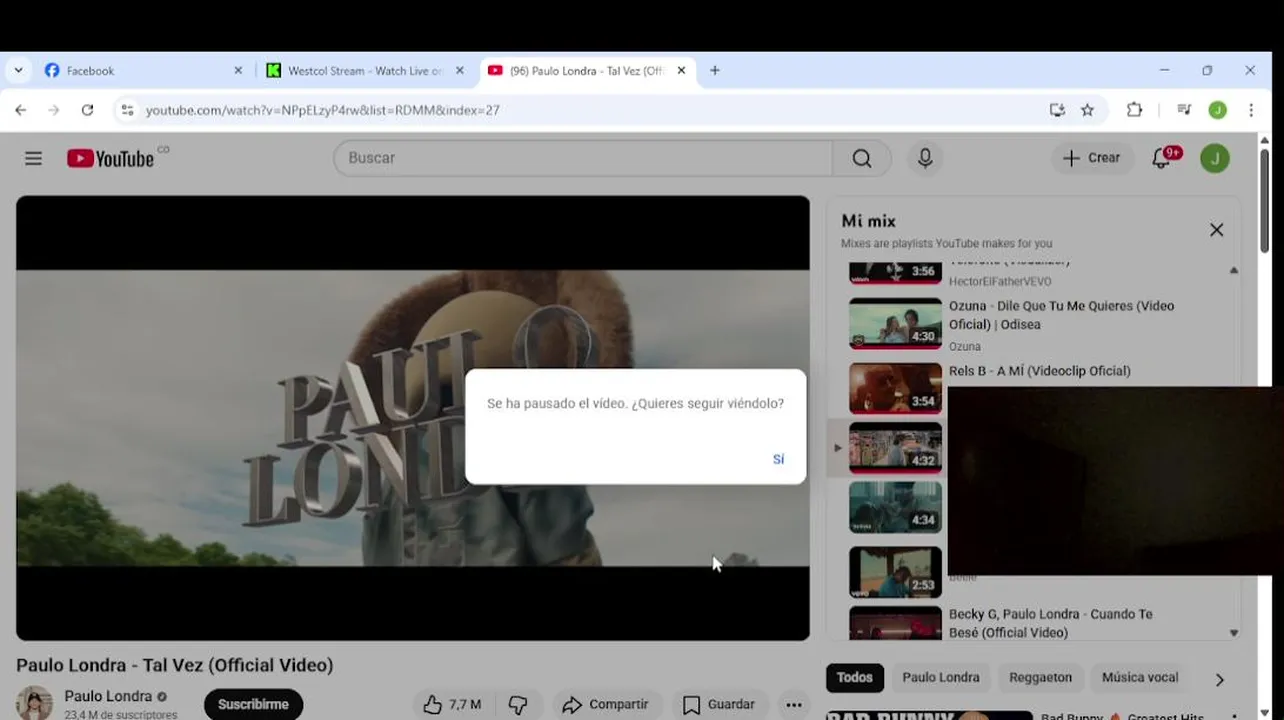
Task: Click Rels B - A Mí title
Action: [1039, 371]
